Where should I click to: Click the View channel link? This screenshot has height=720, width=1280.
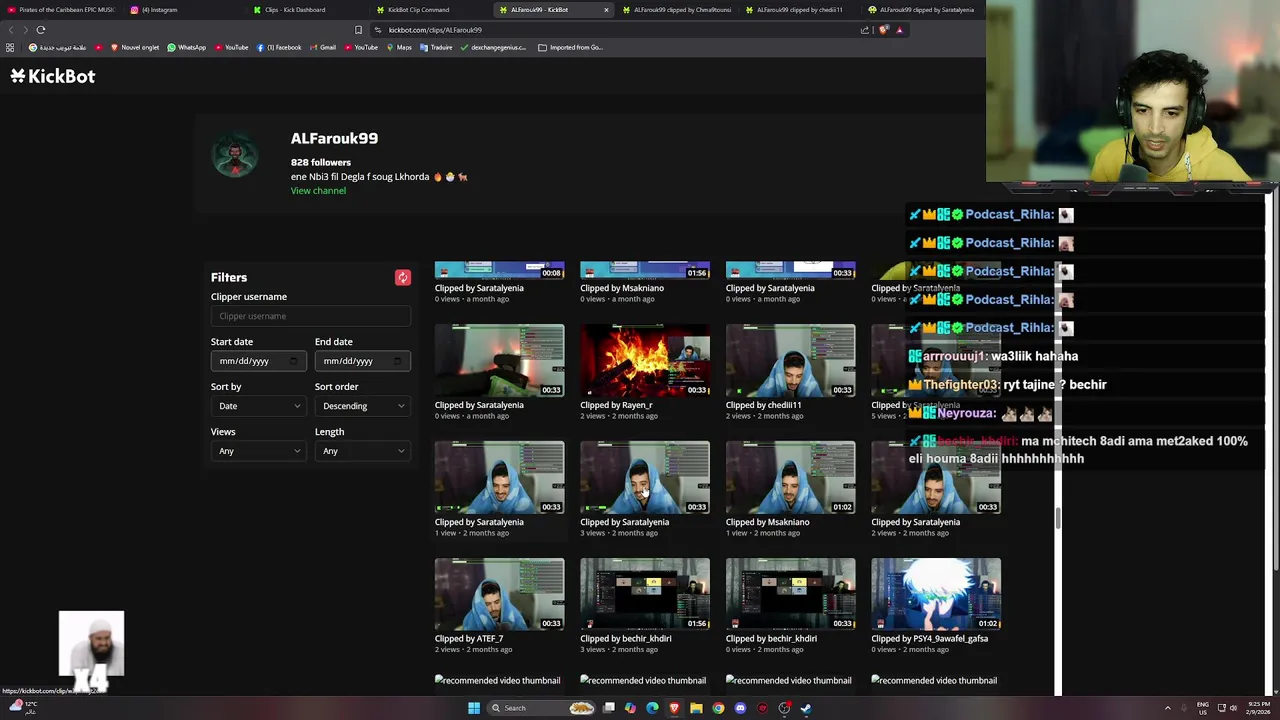[318, 191]
